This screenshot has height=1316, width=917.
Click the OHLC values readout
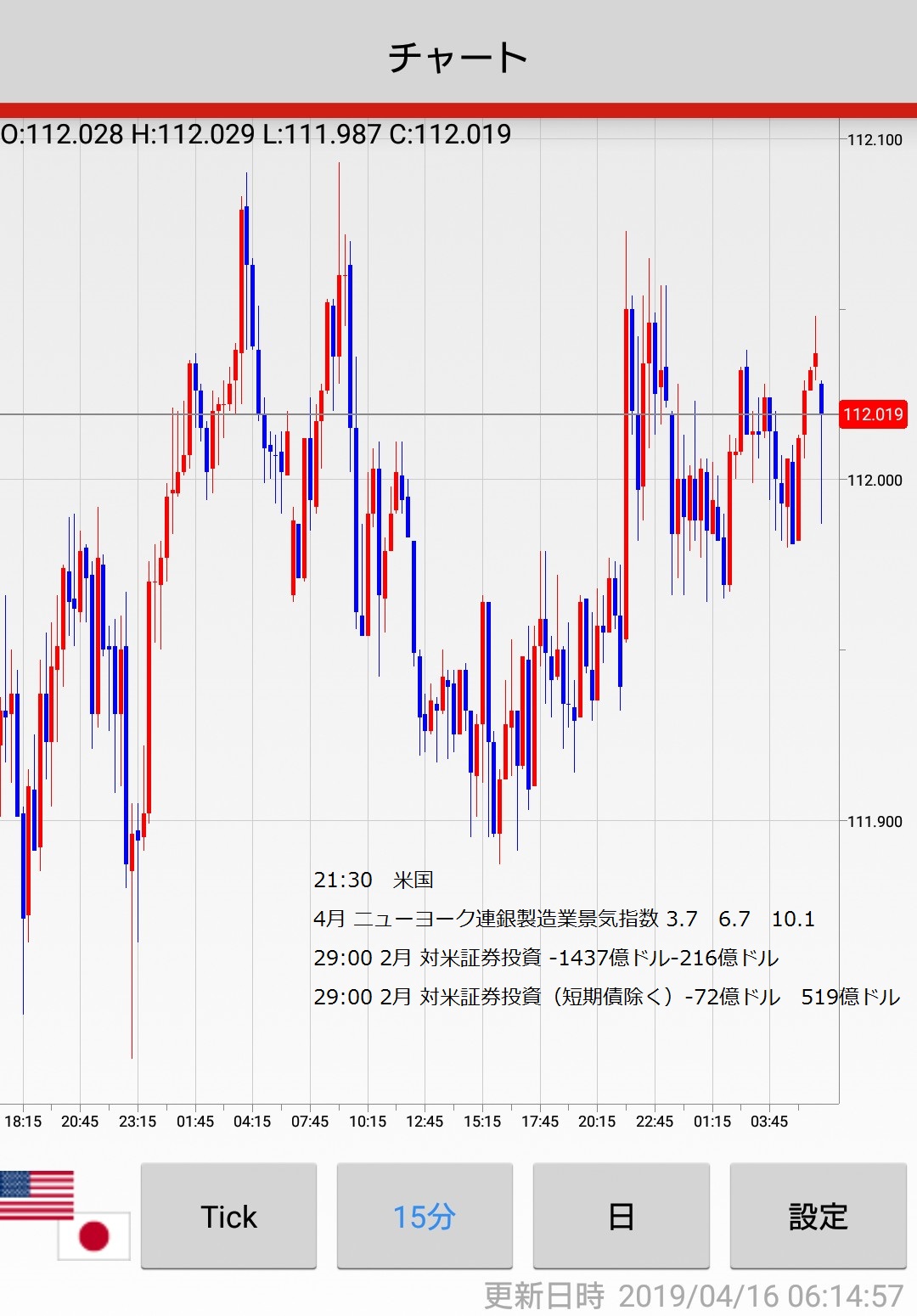pyautogui.click(x=256, y=134)
